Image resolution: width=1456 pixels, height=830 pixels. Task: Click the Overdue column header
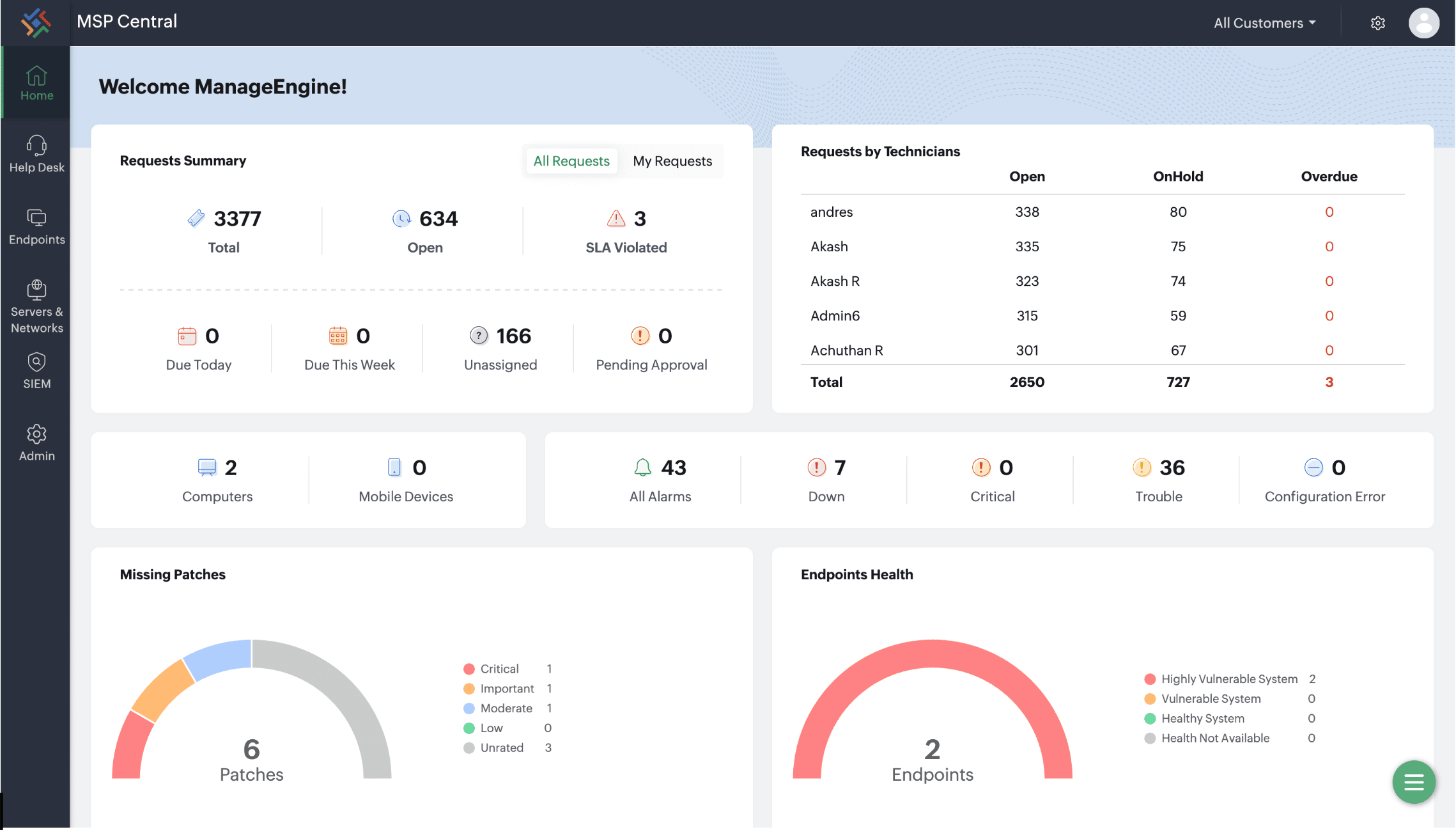pos(1329,176)
